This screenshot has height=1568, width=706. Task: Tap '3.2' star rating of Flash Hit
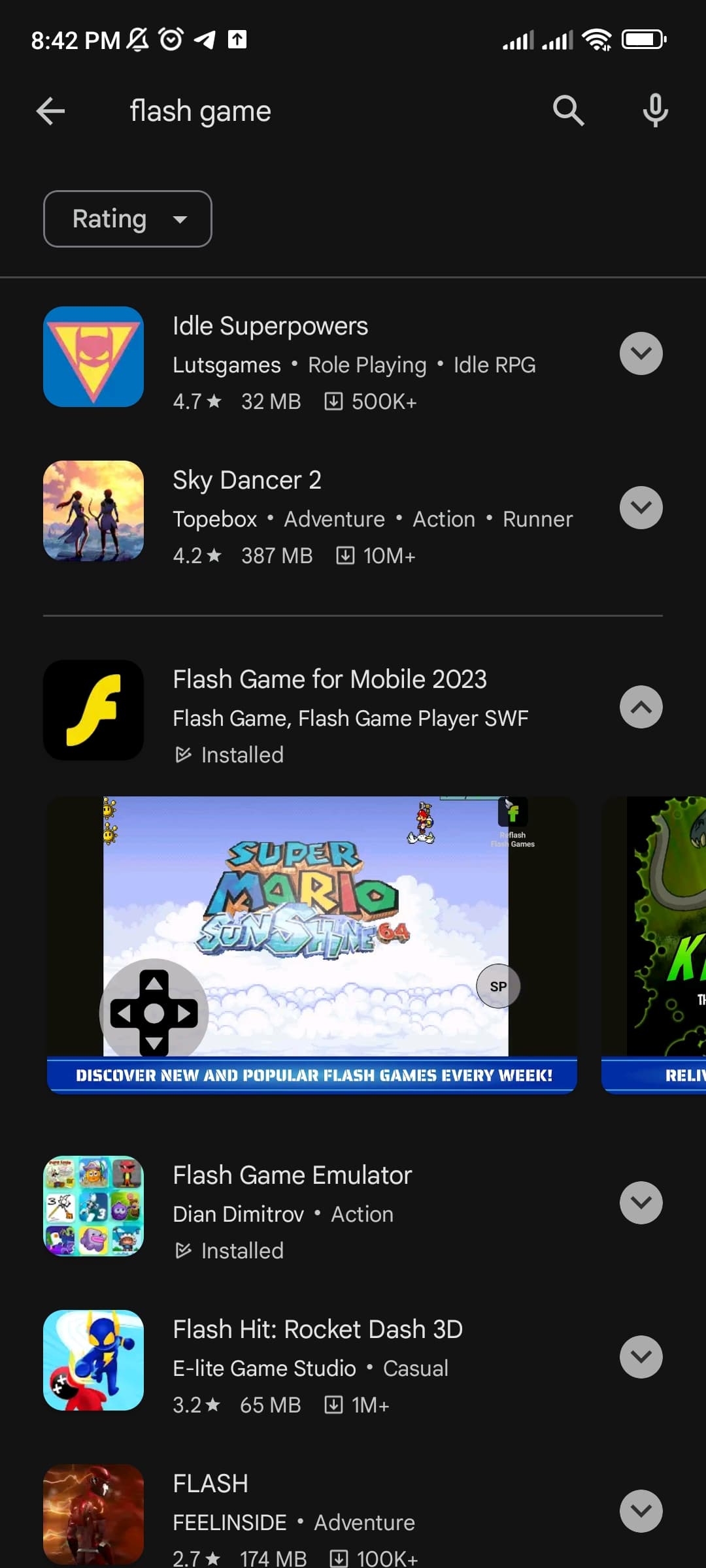click(197, 1405)
